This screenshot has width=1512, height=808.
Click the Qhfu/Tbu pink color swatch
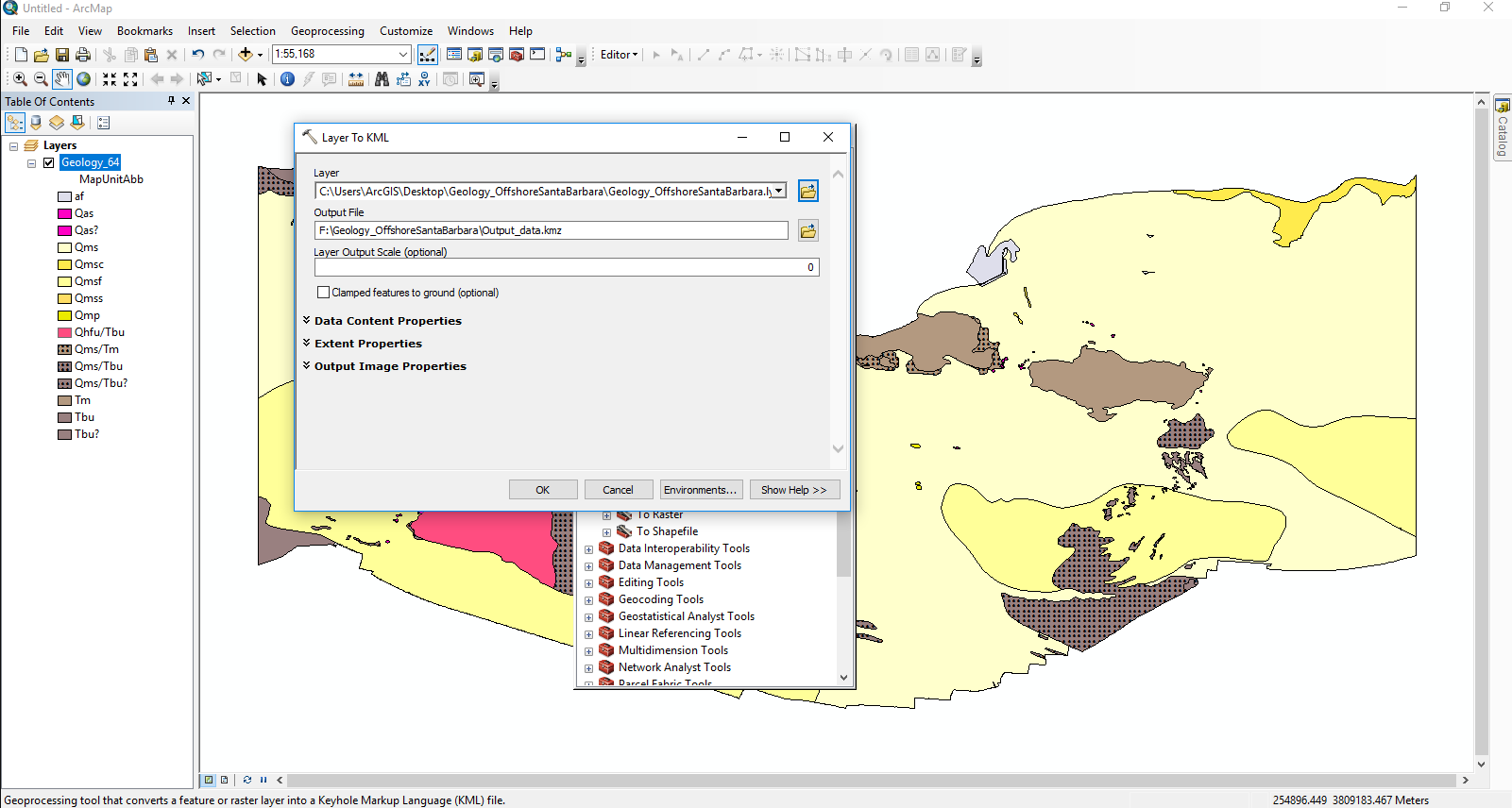[65, 332]
